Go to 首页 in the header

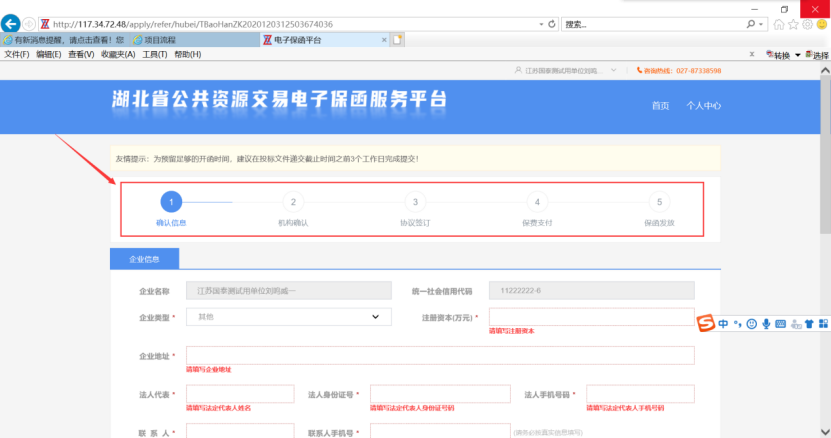click(x=660, y=105)
